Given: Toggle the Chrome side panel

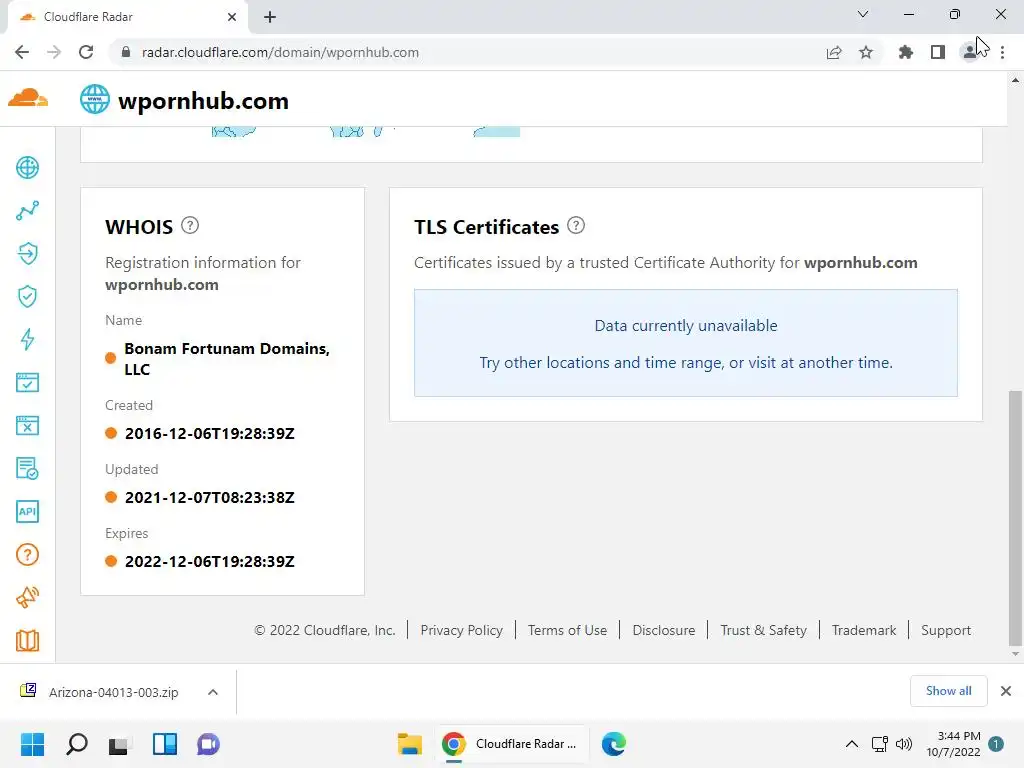Looking at the screenshot, I should (938, 52).
